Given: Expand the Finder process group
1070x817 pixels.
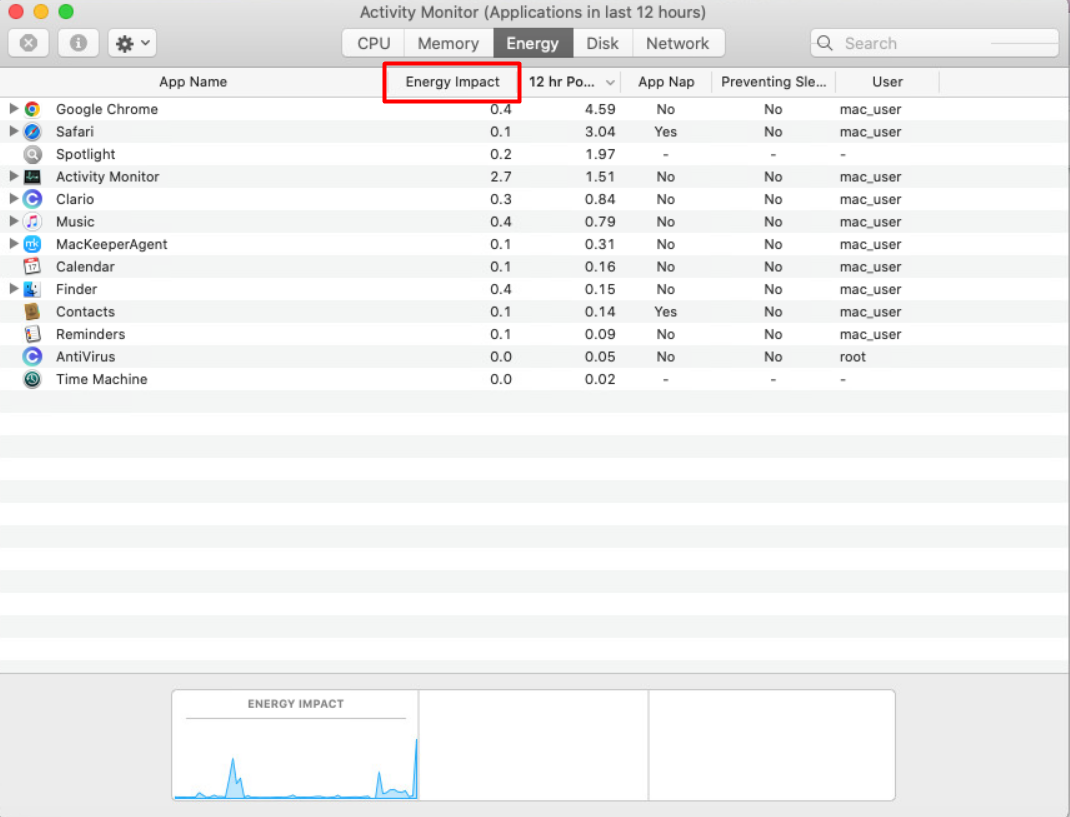Looking at the screenshot, I should (13, 289).
